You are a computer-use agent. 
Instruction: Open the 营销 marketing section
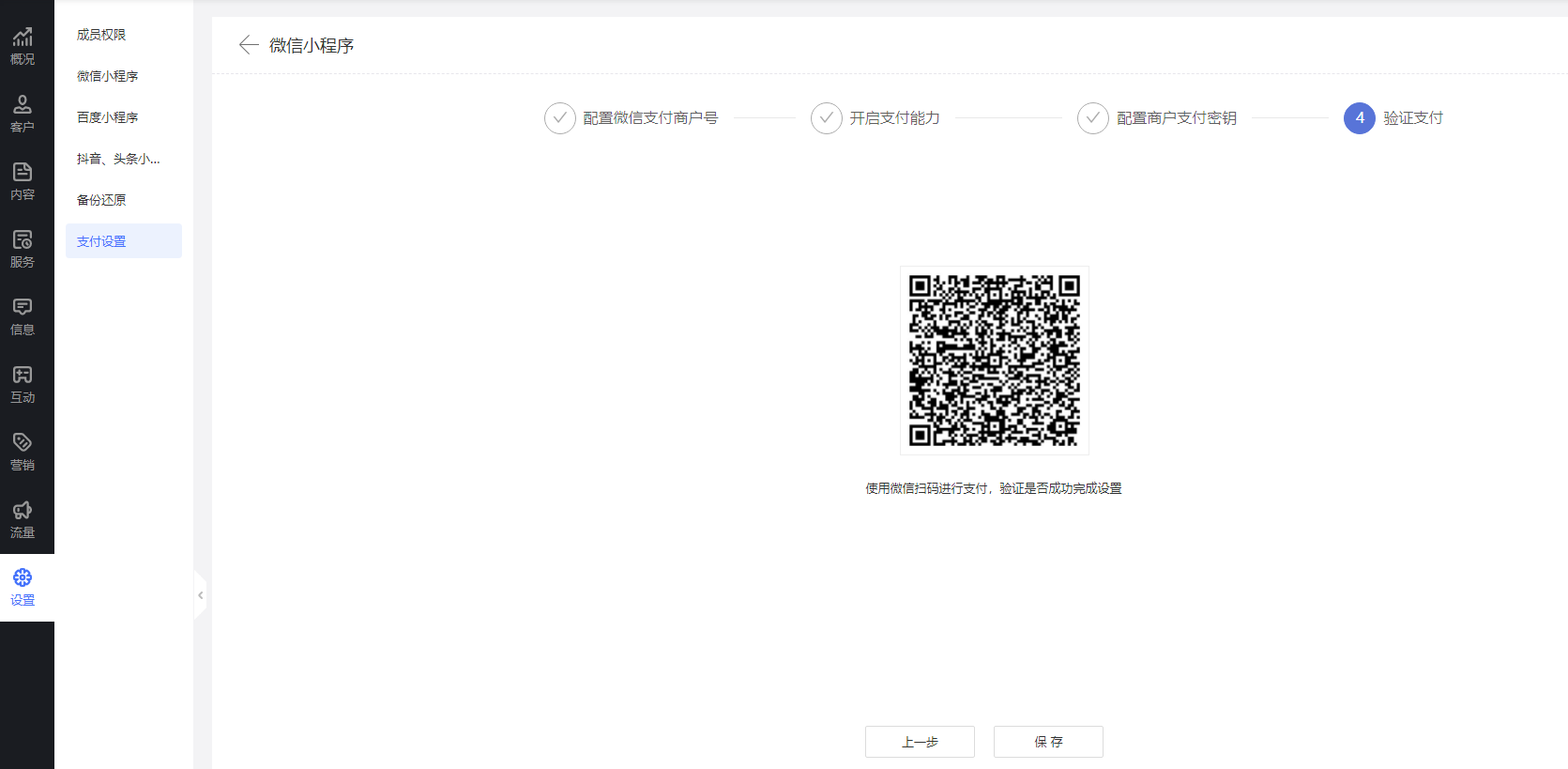pos(23,453)
